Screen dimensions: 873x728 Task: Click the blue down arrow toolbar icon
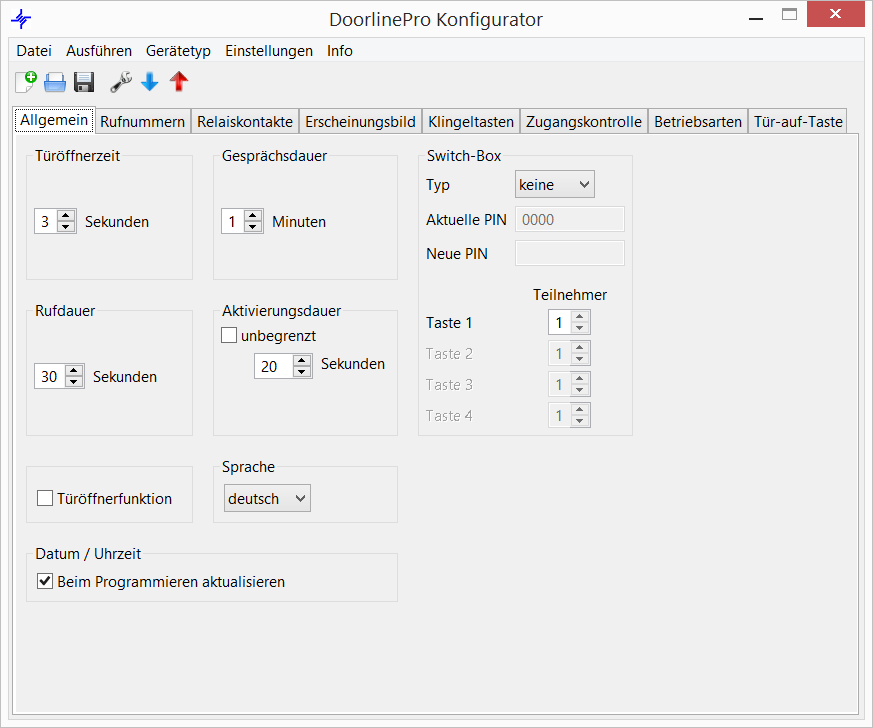[x=150, y=82]
